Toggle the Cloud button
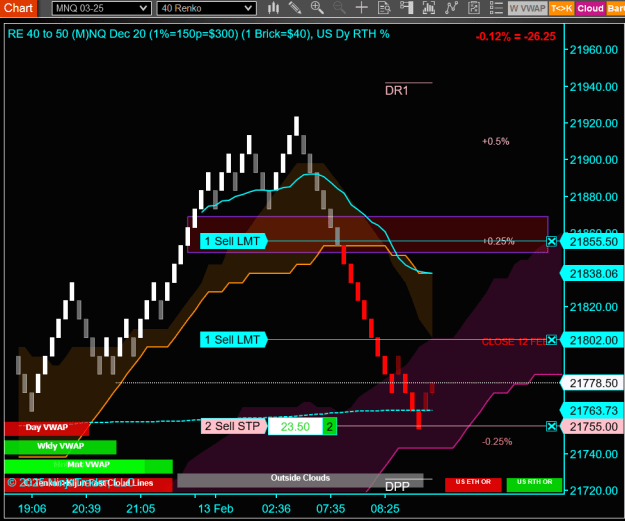This screenshot has width=625, height=521. tap(590, 8)
